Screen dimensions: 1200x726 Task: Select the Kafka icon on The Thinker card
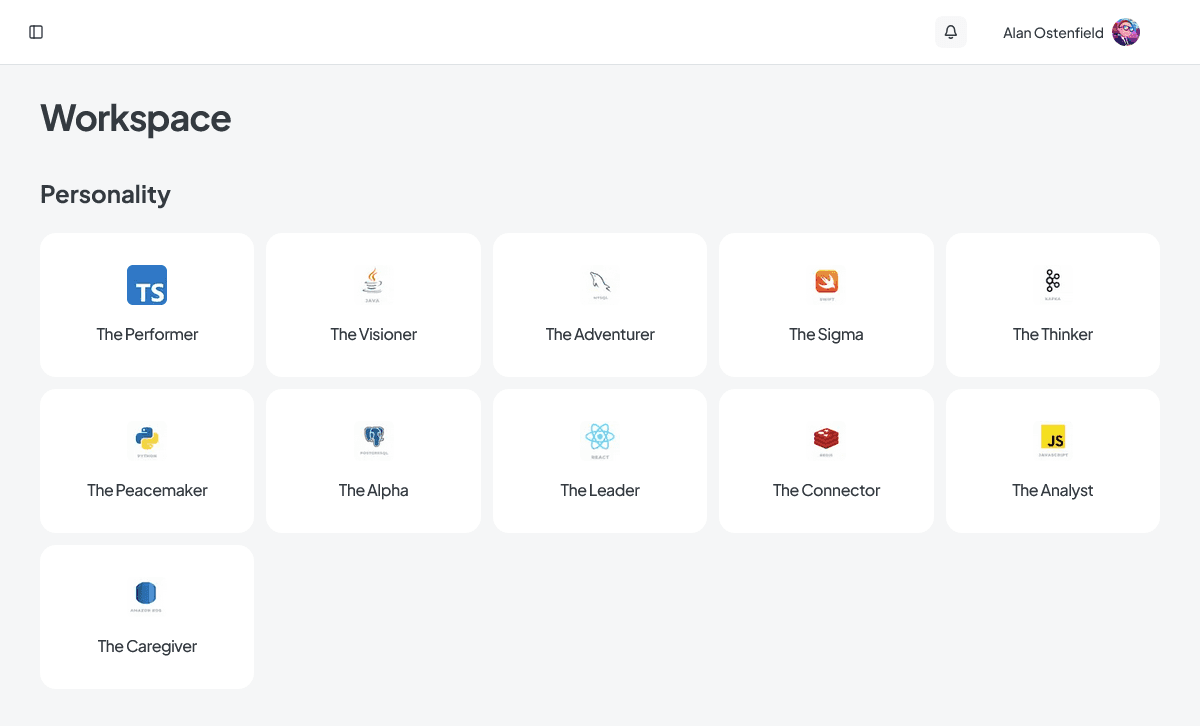(1052, 283)
